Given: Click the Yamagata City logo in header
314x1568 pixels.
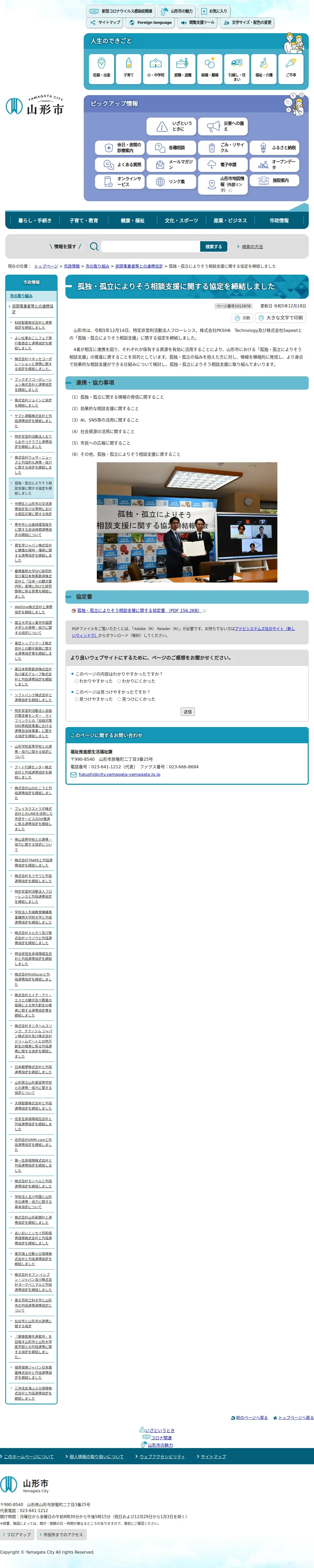Looking at the screenshot, I should [x=35, y=105].
